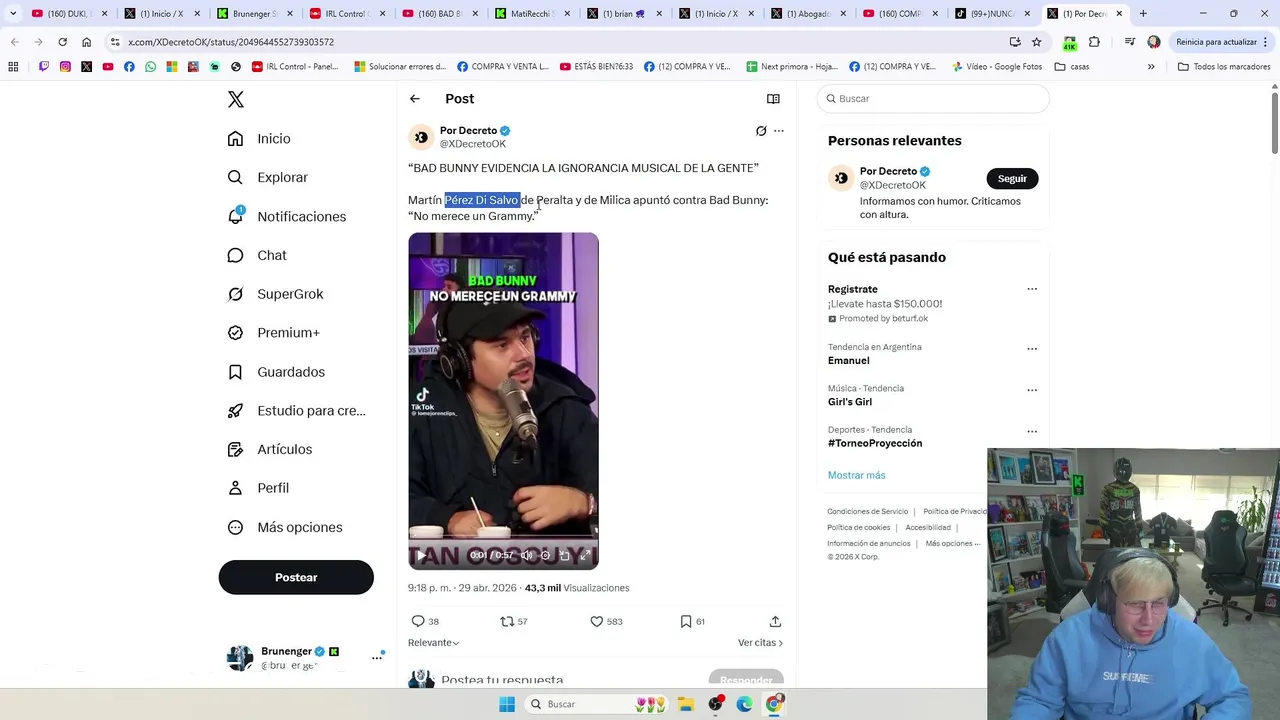Open video settings gear

coord(546,555)
